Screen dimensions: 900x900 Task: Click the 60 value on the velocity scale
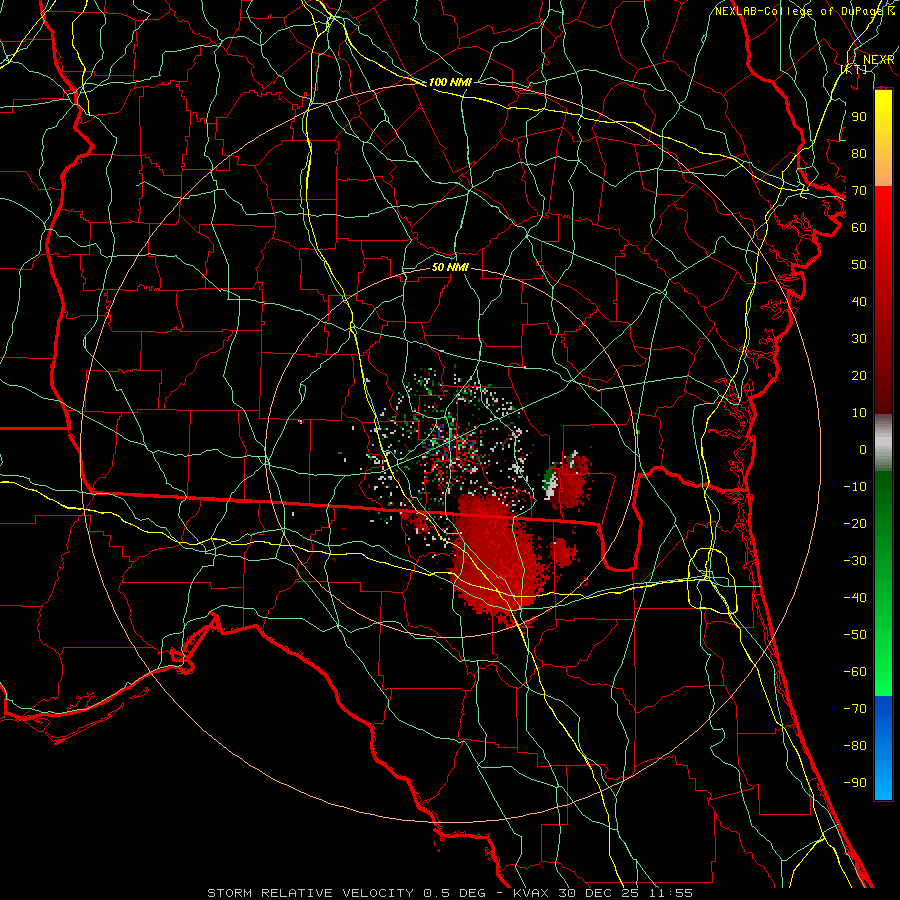[859, 228]
